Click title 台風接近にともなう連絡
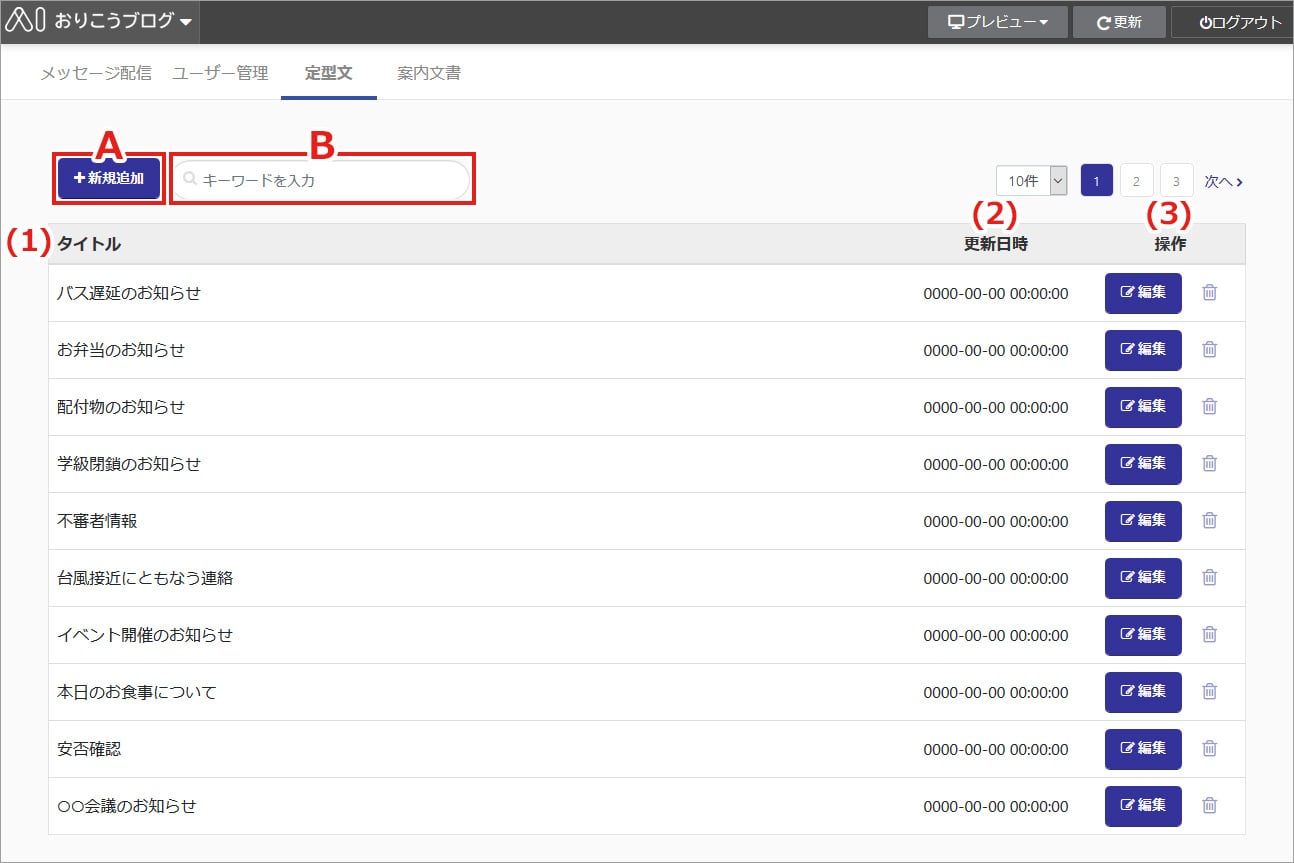1294x863 pixels. pyautogui.click(x=145, y=578)
